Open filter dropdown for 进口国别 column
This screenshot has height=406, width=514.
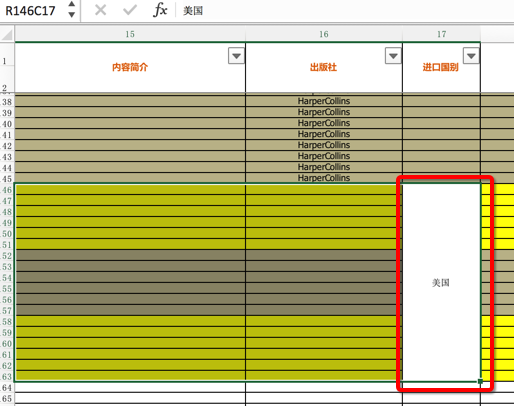(471, 56)
